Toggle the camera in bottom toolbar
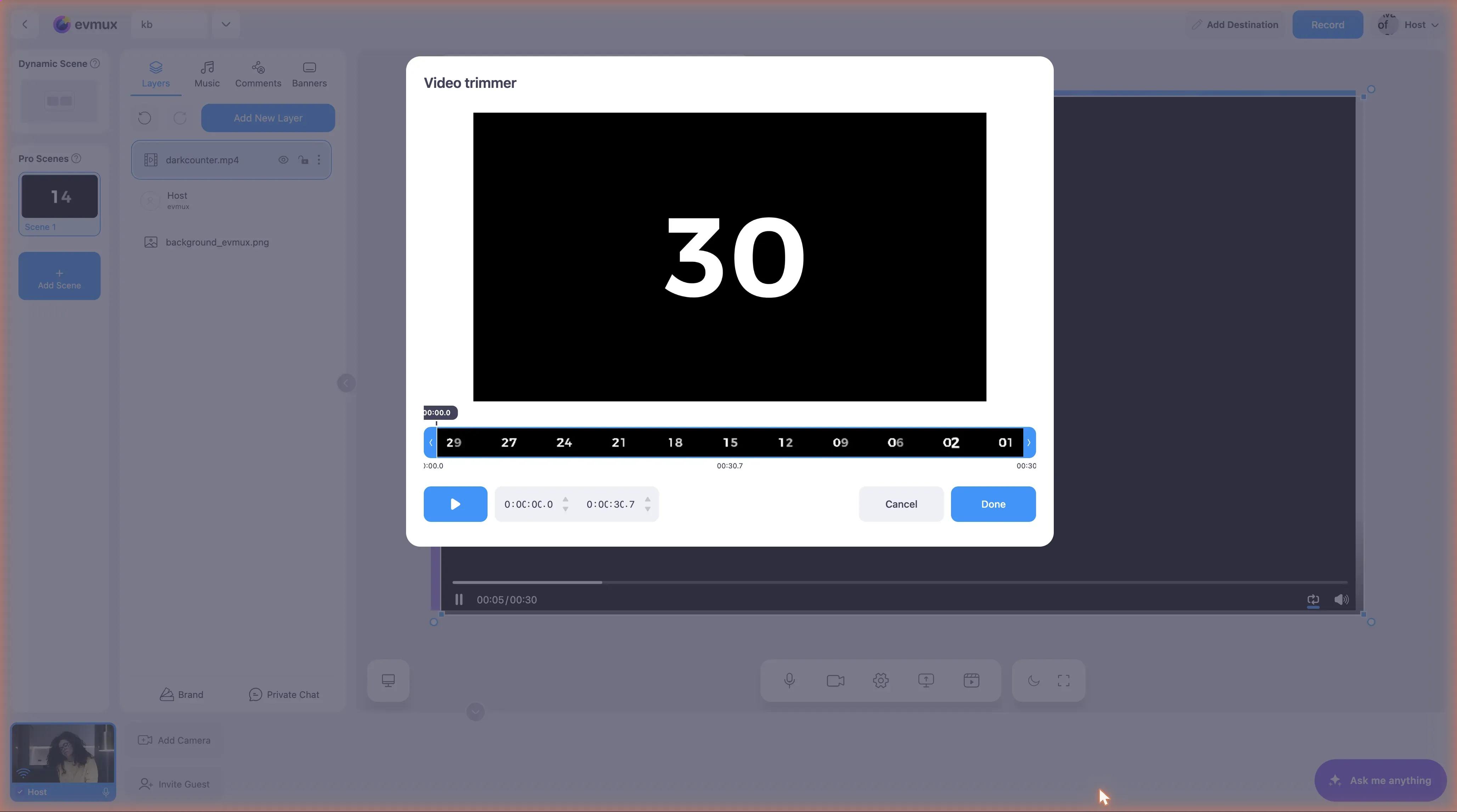This screenshot has height=812, width=1457. tap(836, 680)
